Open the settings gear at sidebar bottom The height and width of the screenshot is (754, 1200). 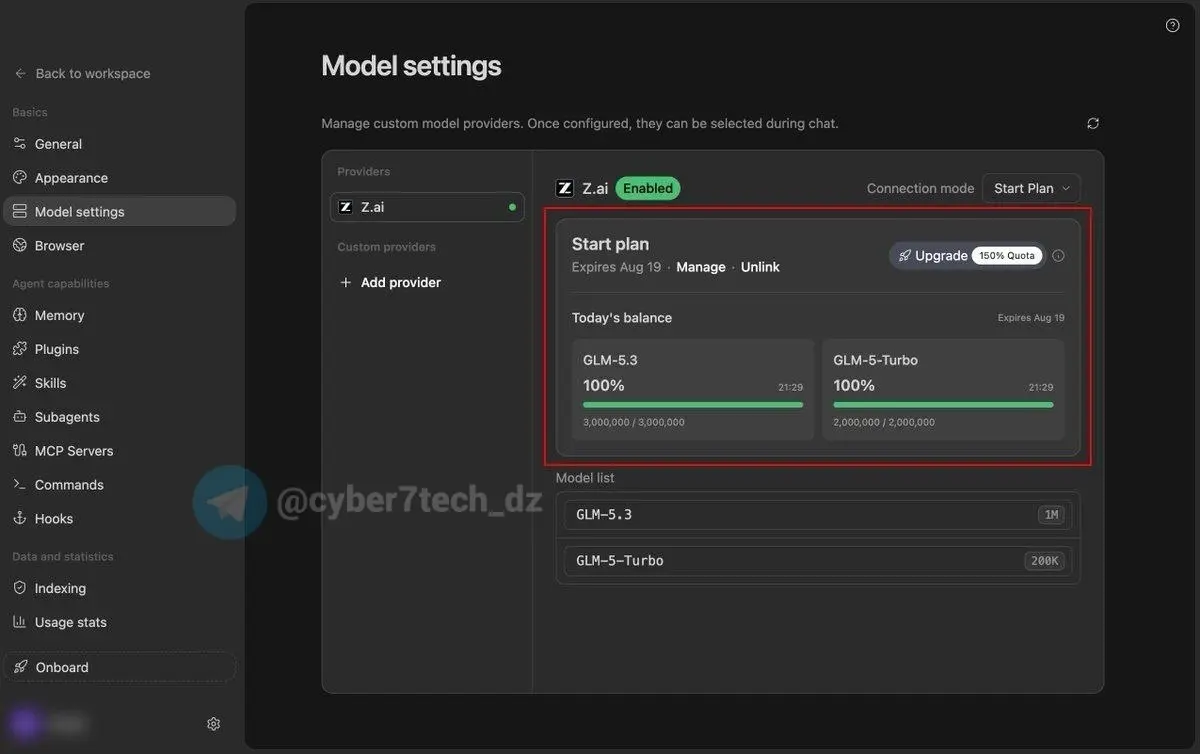pyautogui.click(x=213, y=724)
